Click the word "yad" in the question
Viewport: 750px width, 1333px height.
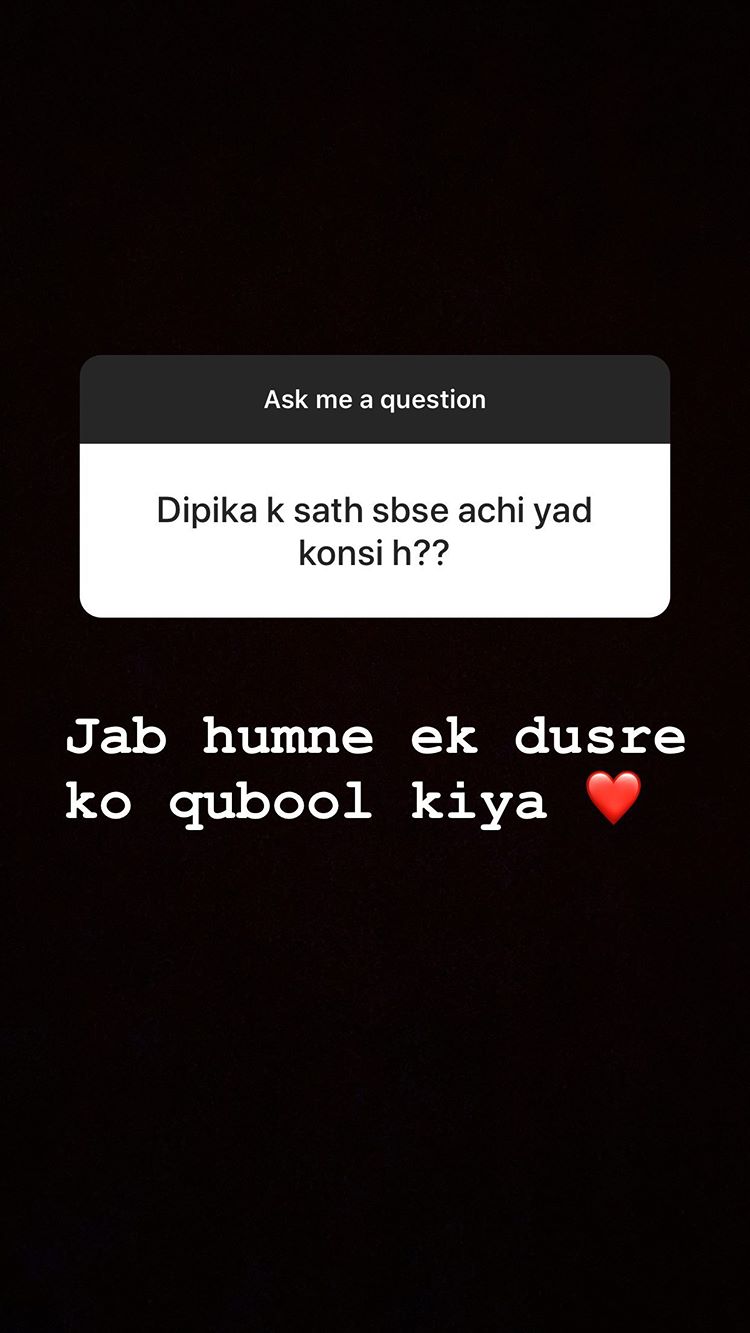563,511
